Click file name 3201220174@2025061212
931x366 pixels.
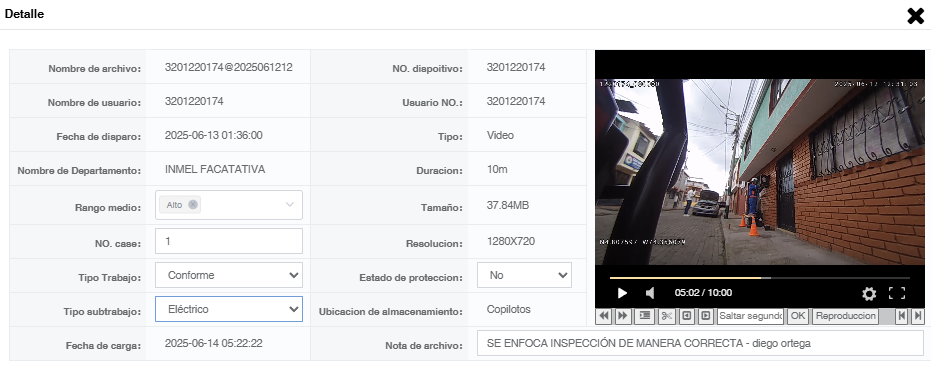229,67
